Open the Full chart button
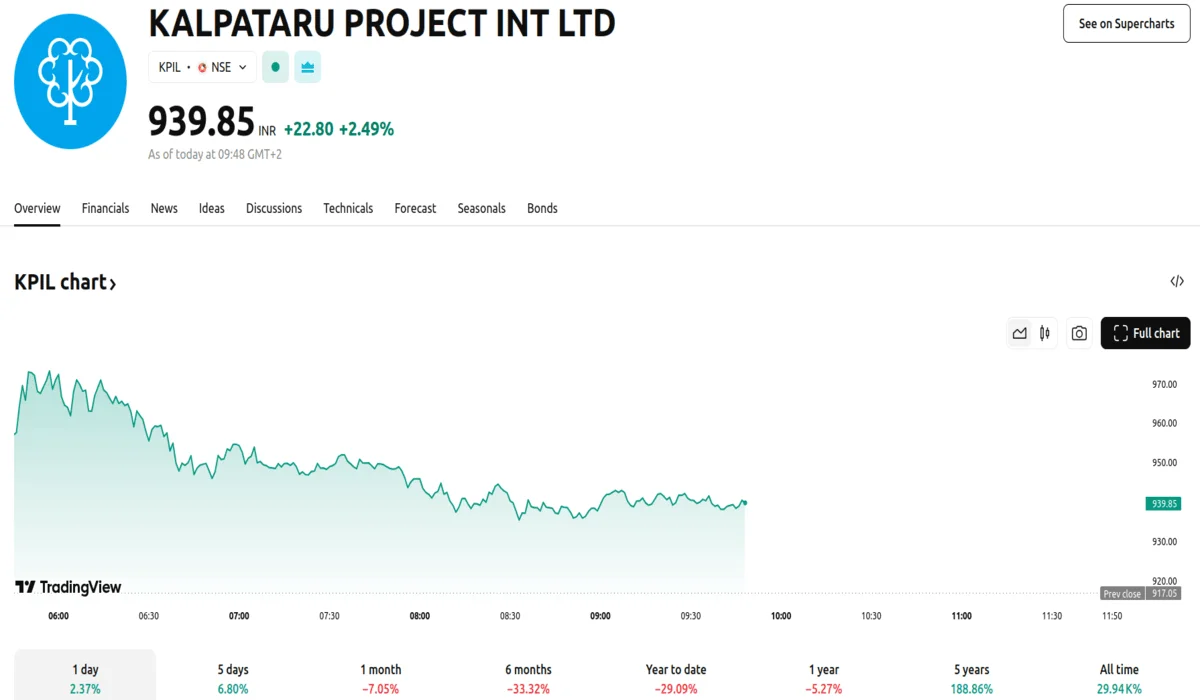 (1145, 333)
